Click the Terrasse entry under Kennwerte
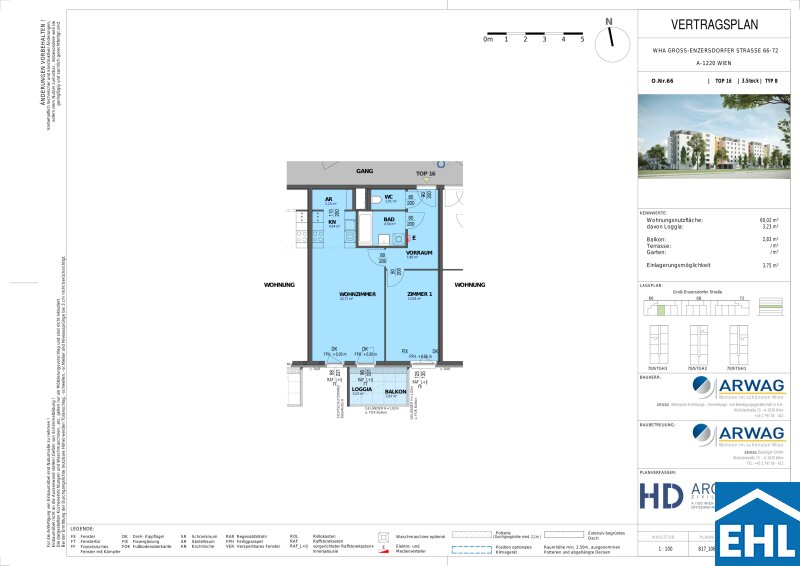Viewport: 800px width, 566px height. click(659, 245)
